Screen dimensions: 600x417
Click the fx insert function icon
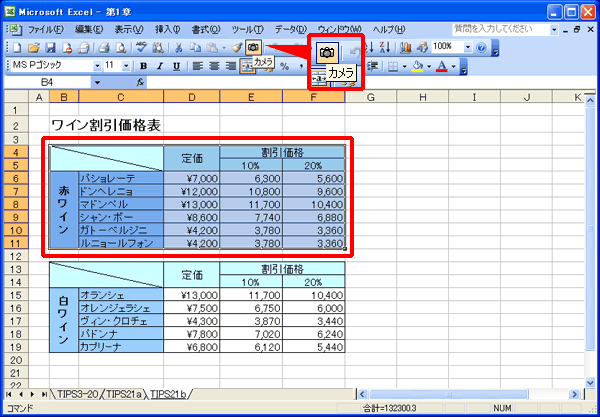pyautogui.click(x=140, y=82)
